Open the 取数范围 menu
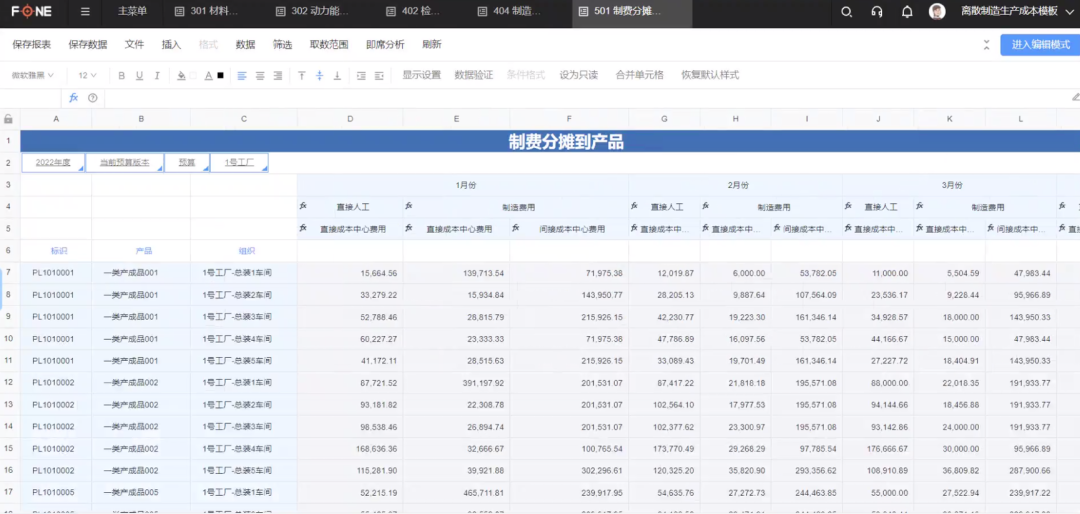The image size is (1080, 514). pos(329,45)
